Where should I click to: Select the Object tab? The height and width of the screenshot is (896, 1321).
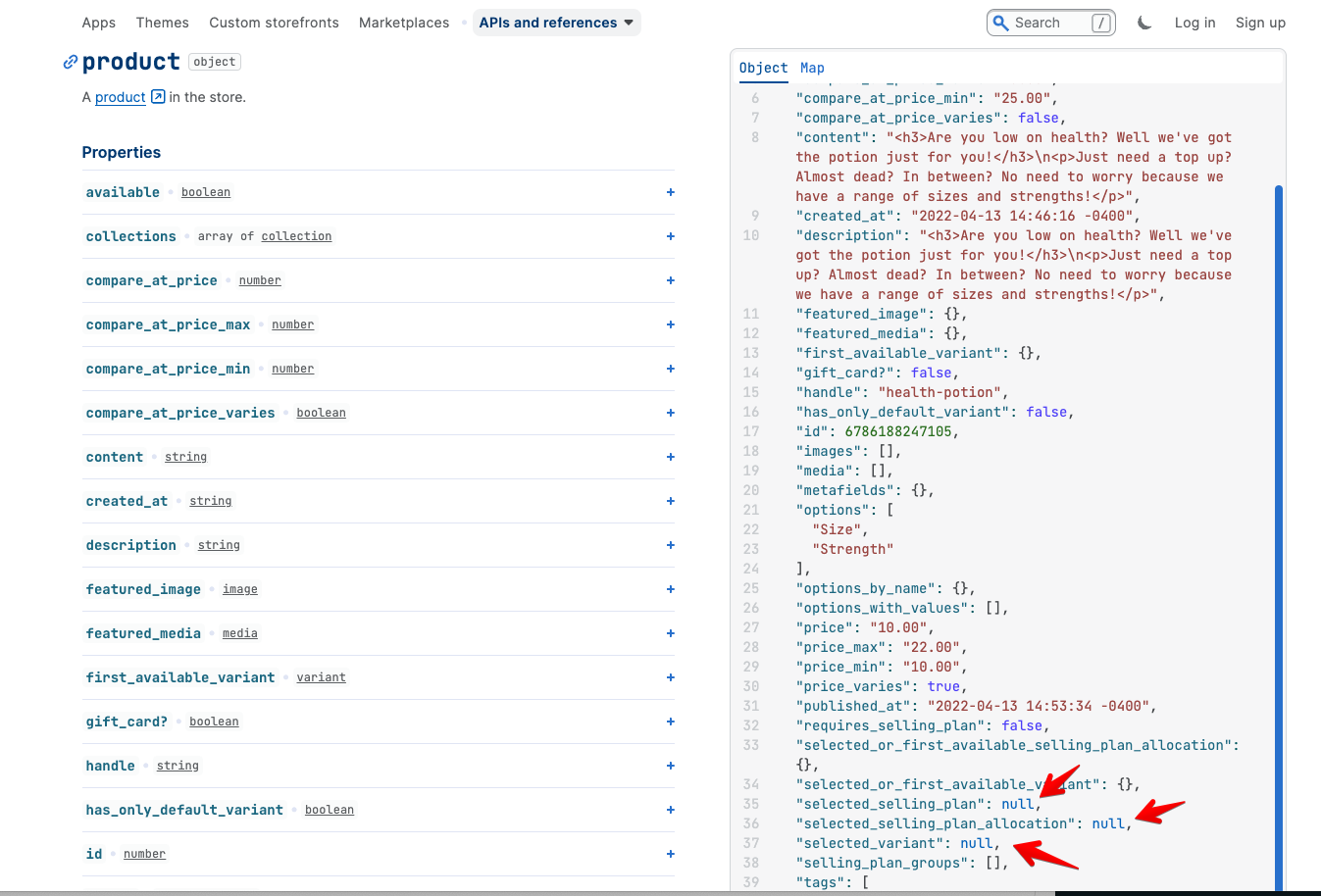tap(763, 68)
